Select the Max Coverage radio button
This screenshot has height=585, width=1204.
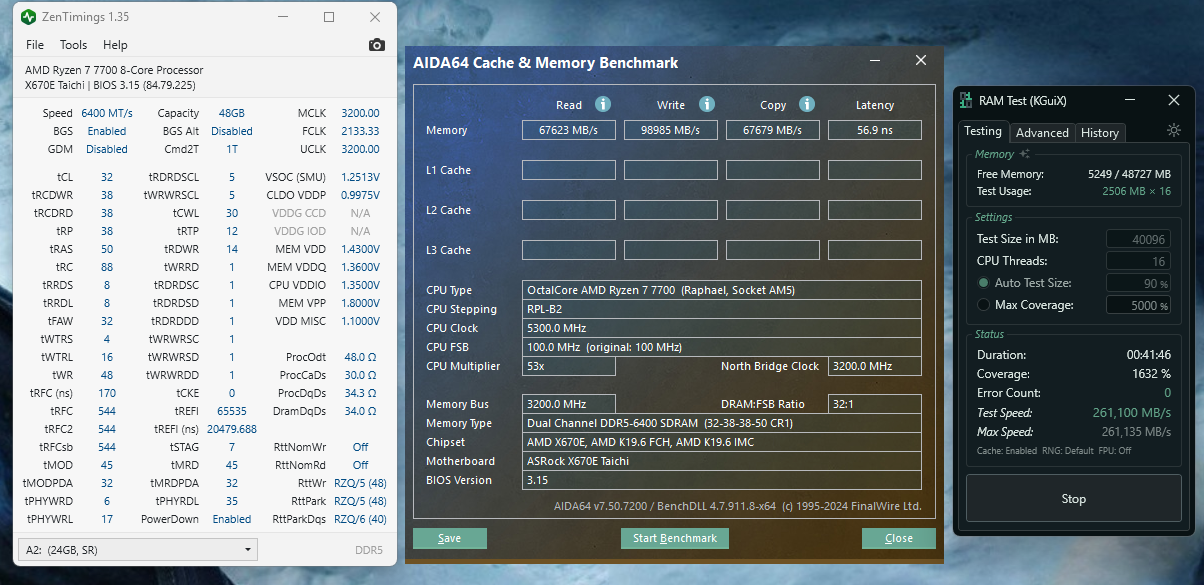point(985,305)
